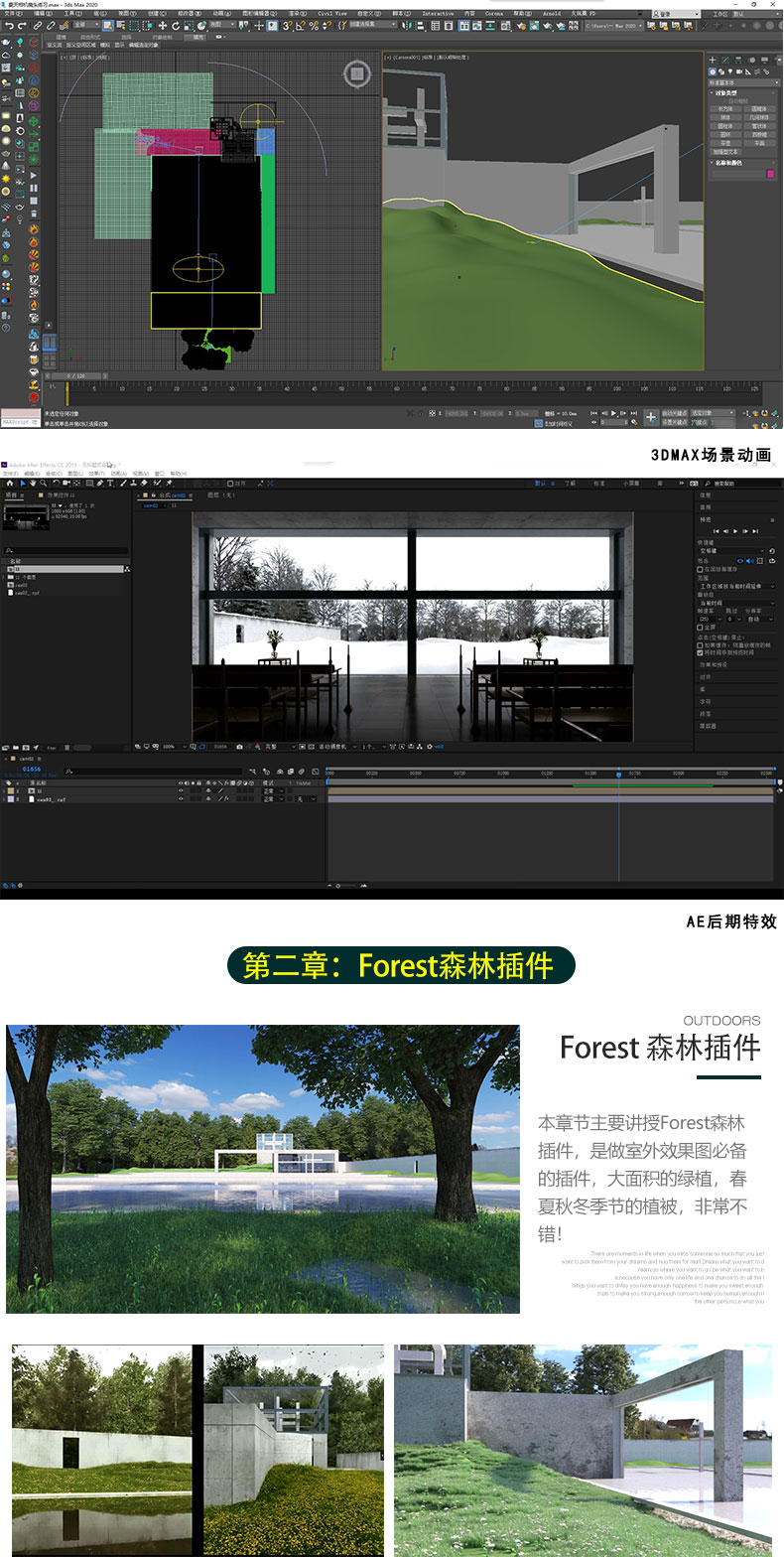Create a 长方体 box primitive
Viewport: 784px width, 1557px height.
(725, 109)
